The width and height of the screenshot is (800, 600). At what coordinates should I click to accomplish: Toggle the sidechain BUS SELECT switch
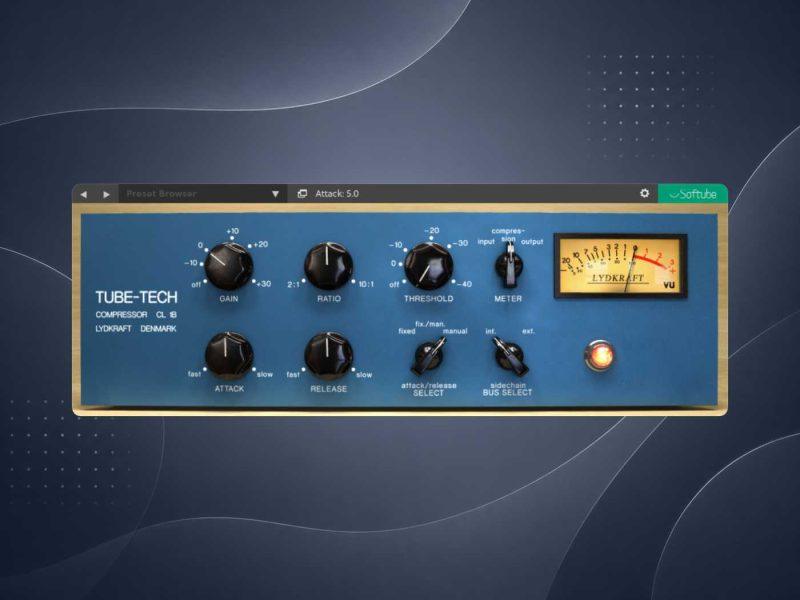[509, 356]
